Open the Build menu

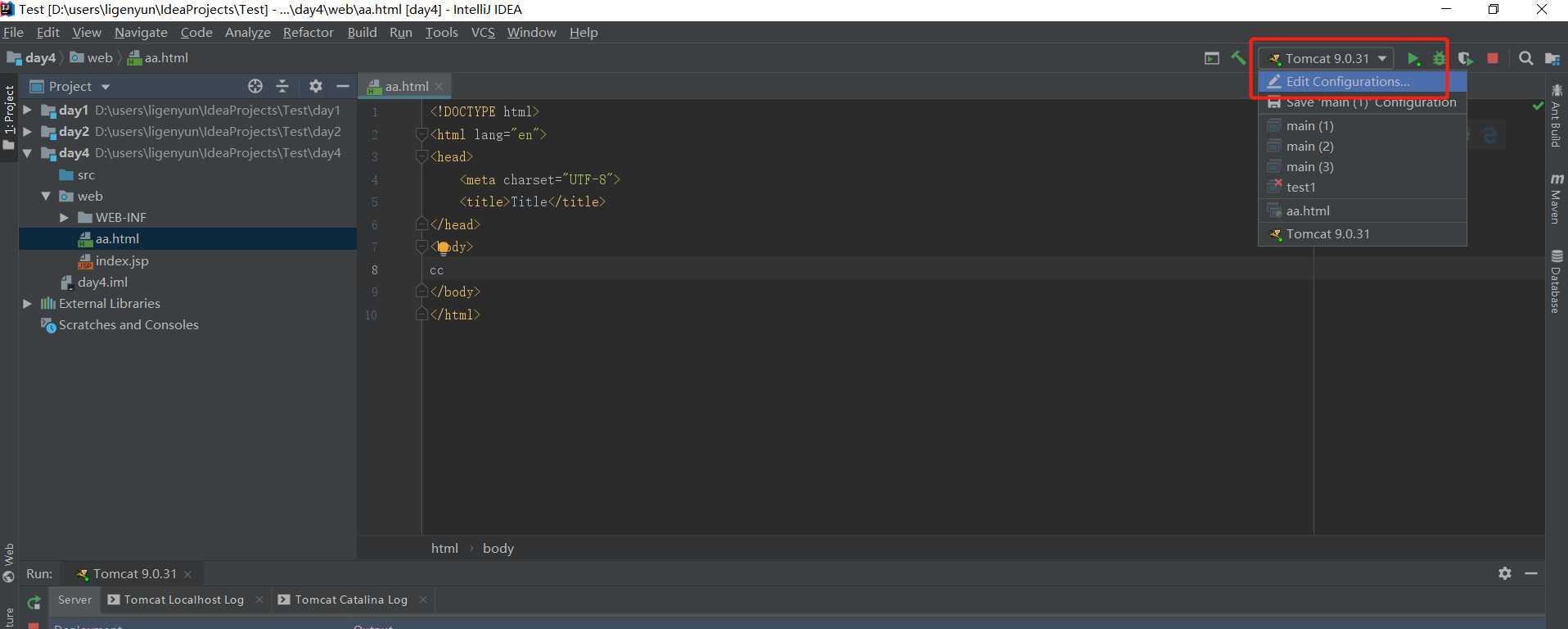tap(362, 32)
